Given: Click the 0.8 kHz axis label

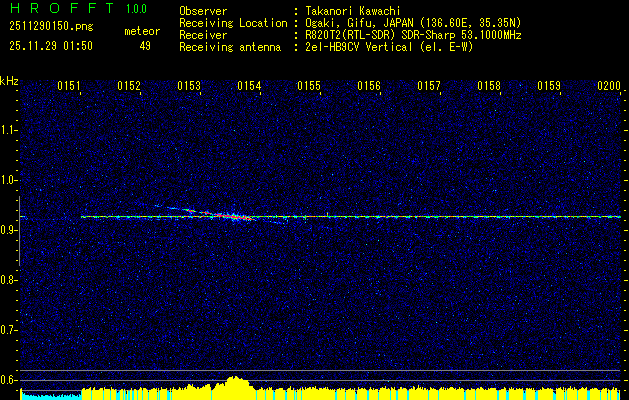Looking at the screenshot, I should 8,280.
